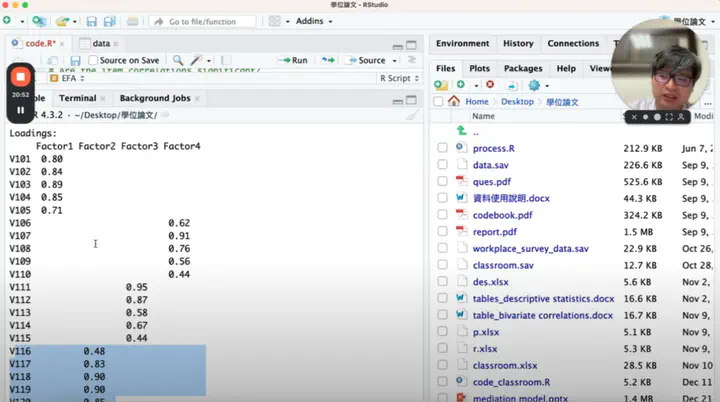
Task: Go up to parent folder icon
Action: [x=461, y=131]
